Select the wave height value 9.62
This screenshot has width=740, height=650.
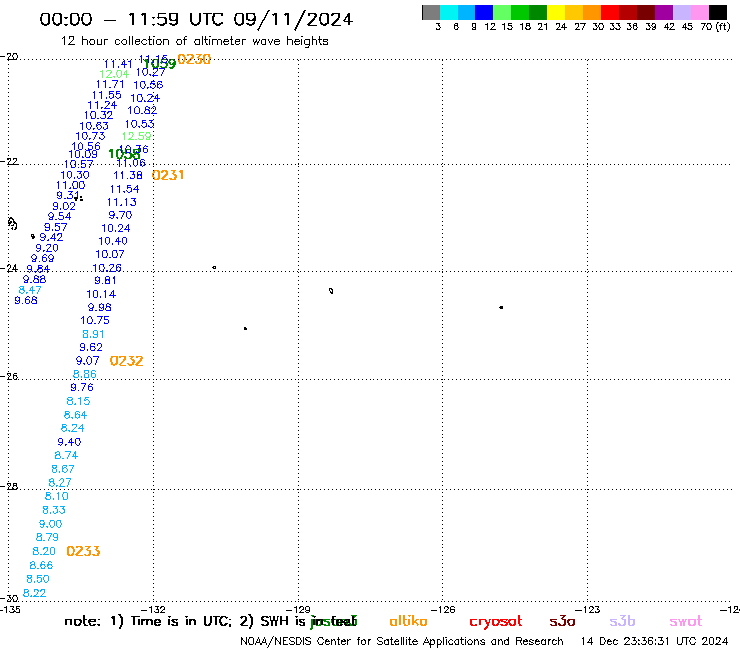(91, 347)
